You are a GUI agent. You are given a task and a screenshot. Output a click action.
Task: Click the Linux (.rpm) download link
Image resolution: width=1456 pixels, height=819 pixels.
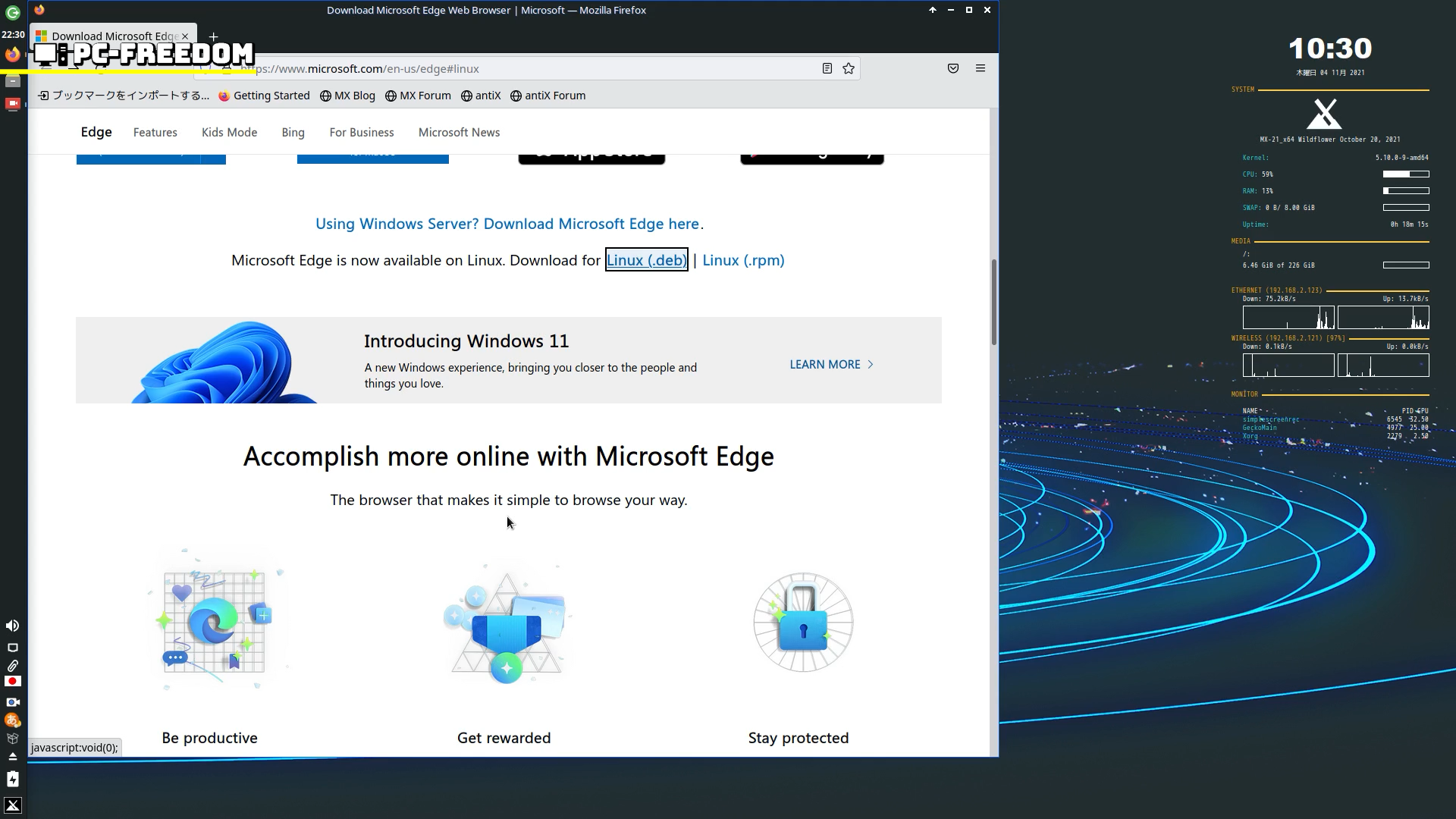click(743, 261)
